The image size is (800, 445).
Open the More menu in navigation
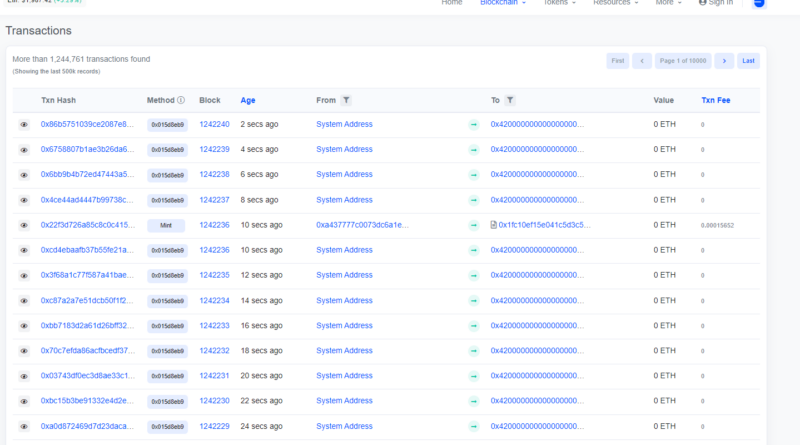[669, 3]
